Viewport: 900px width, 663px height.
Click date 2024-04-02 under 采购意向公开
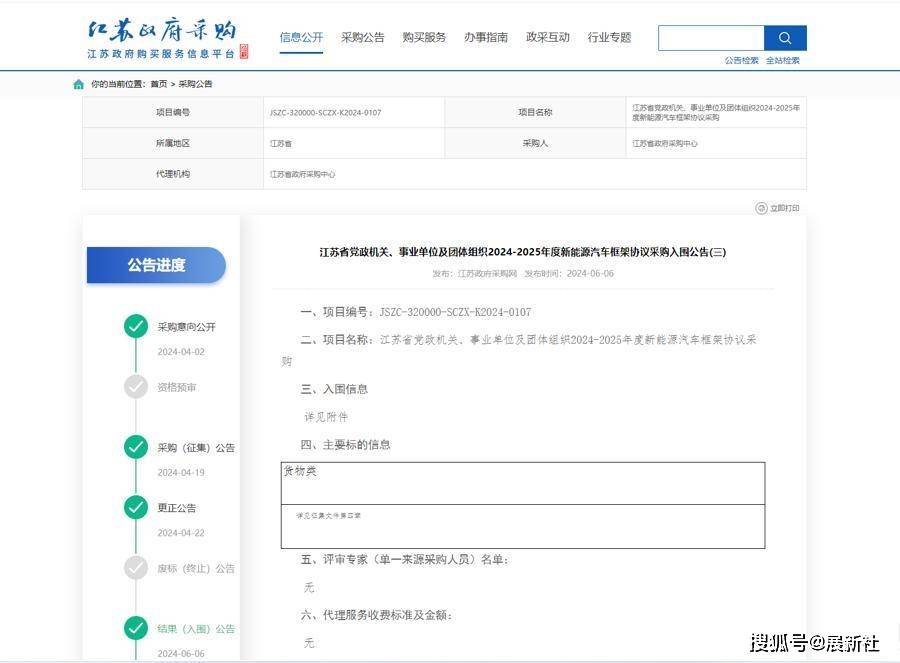coord(181,352)
